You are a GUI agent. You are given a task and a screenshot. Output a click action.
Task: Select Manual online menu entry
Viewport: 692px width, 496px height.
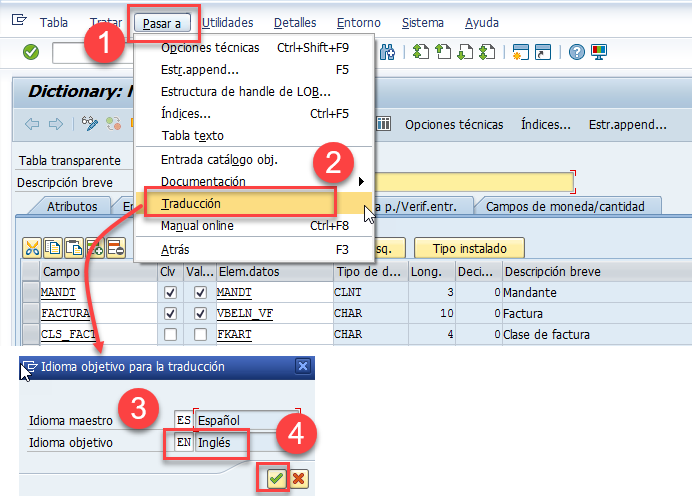coord(254,225)
